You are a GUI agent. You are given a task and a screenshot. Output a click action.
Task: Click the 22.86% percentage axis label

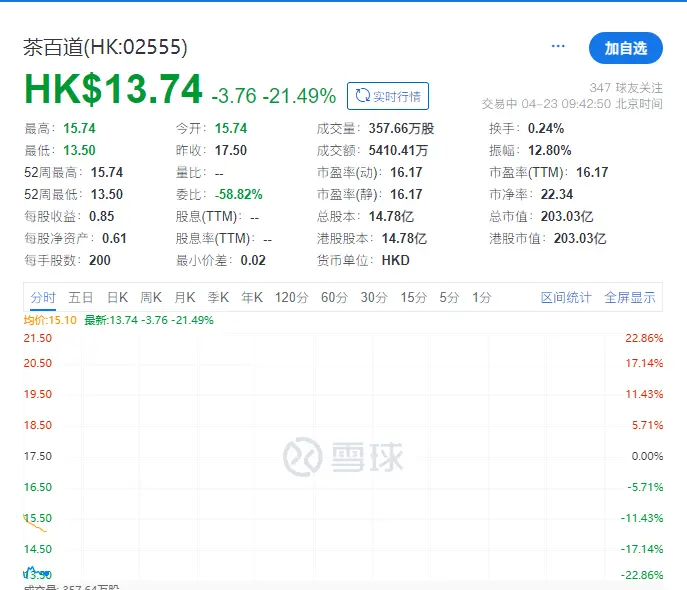(644, 338)
